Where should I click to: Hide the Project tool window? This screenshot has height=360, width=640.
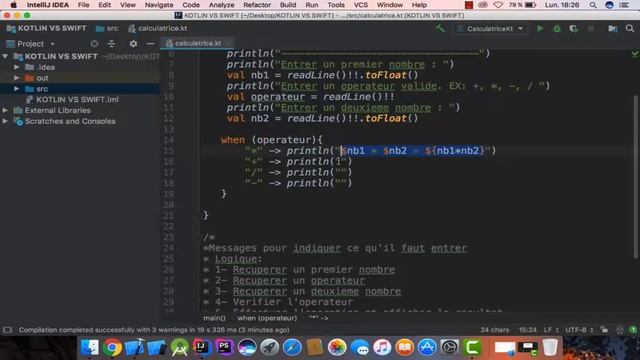(x=151, y=44)
